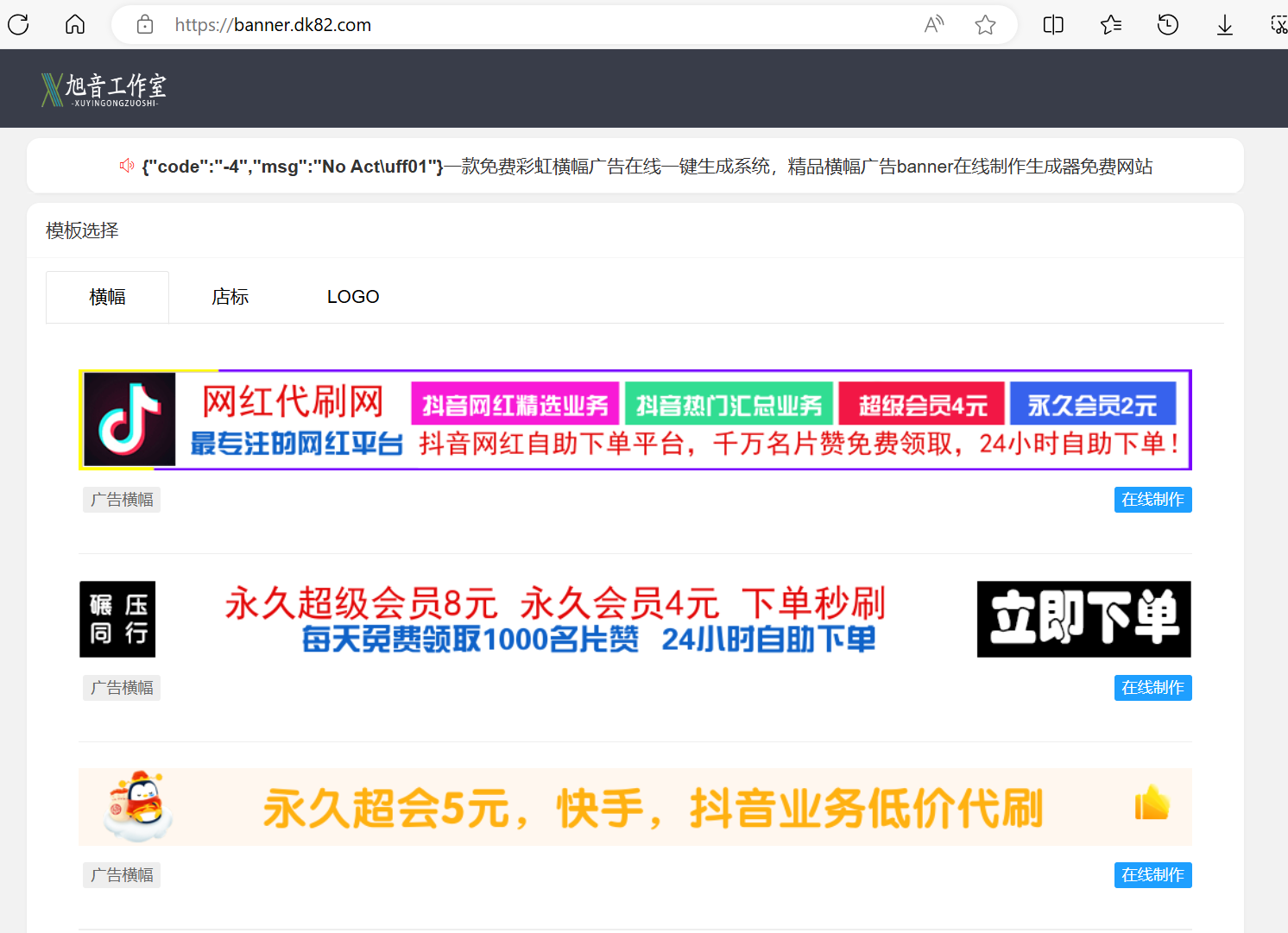Click 在线制作 for 永久超级会员8元 banner

[x=1152, y=688]
